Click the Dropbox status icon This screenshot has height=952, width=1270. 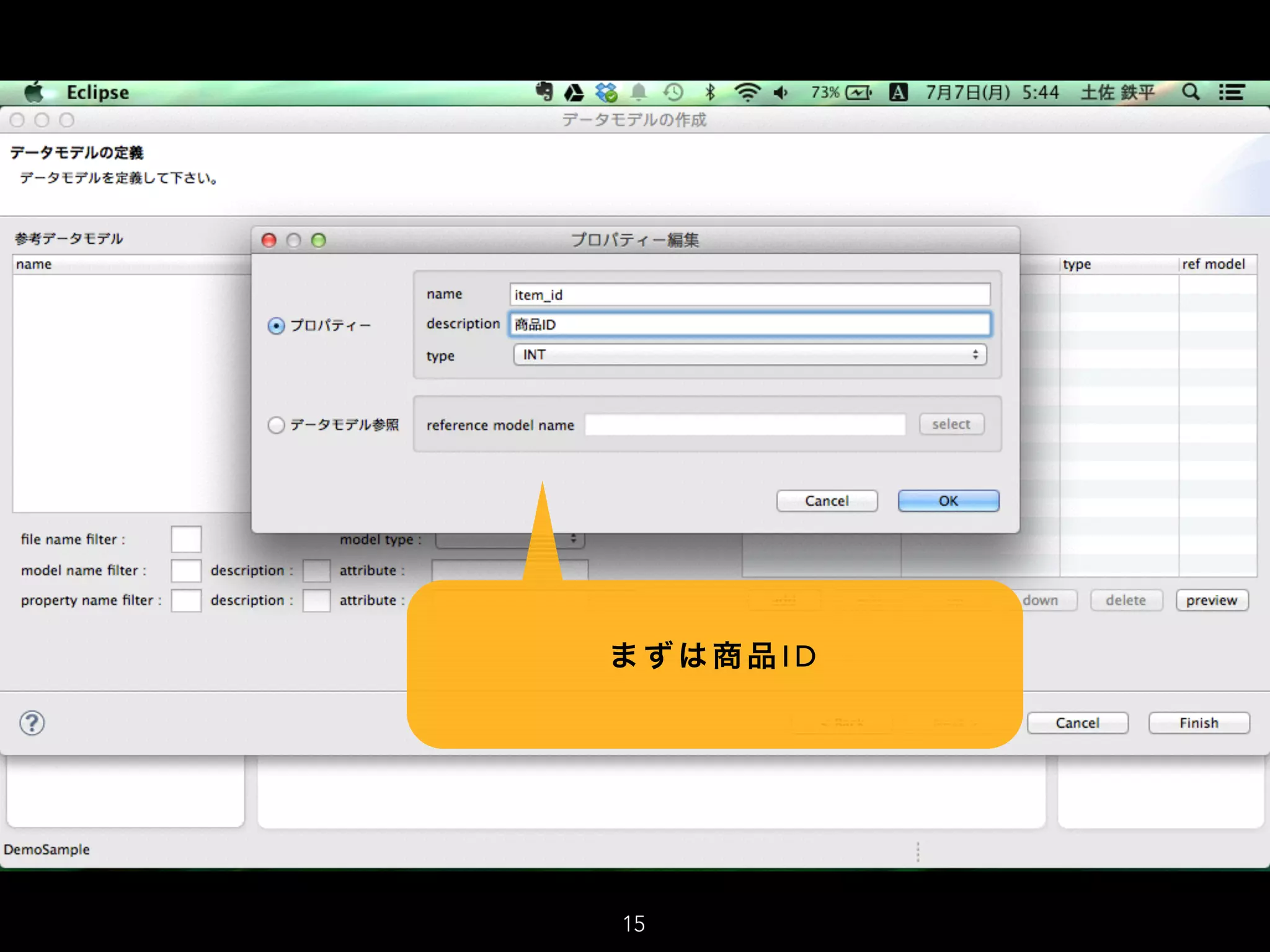(606, 93)
